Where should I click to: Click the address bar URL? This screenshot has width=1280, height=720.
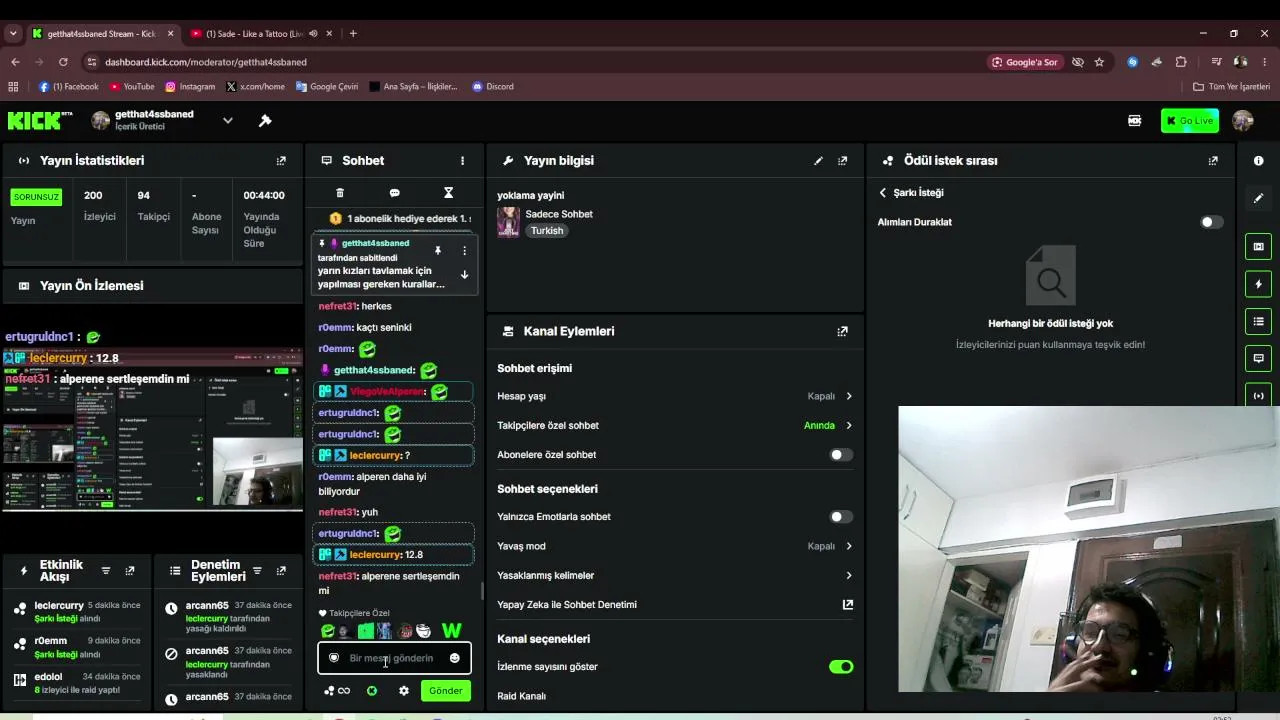pos(206,62)
